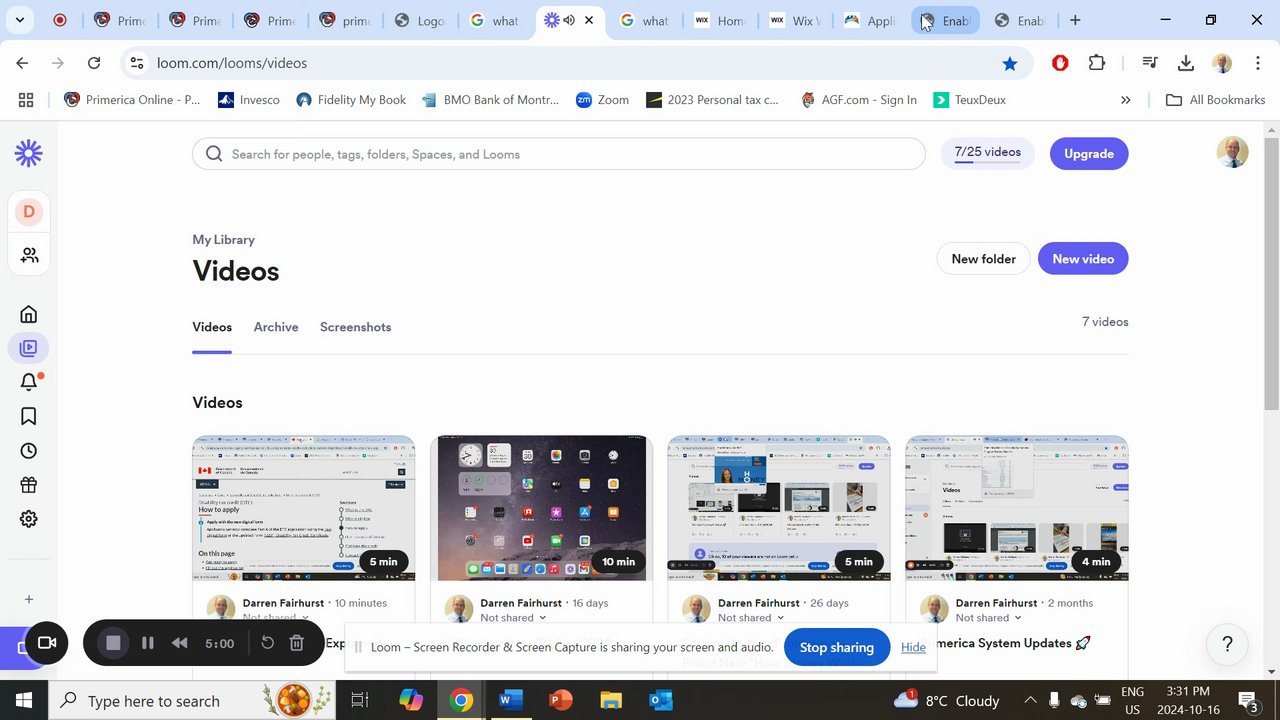This screenshot has width=1280, height=720.
Task: Open the History clock icon
Action: [x=28, y=451]
